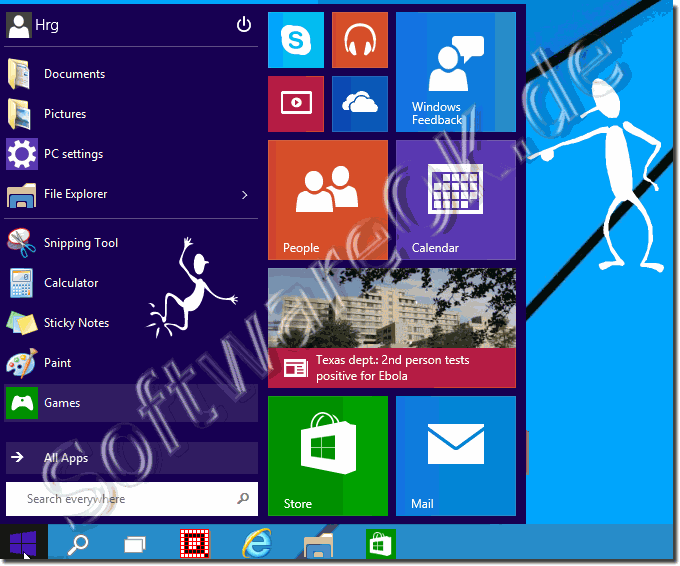
Task: Open File Explorer on the taskbar
Action: coord(318,545)
